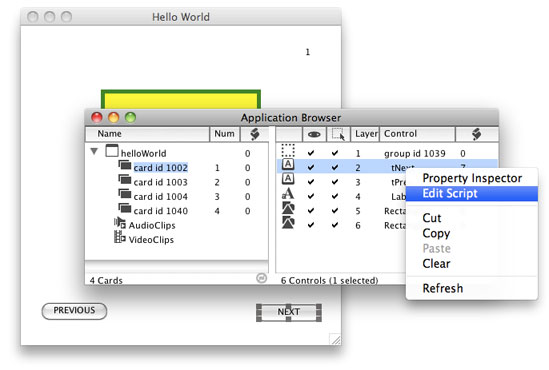
Task: Select card id 1002 in the tree
Action: click(161, 168)
